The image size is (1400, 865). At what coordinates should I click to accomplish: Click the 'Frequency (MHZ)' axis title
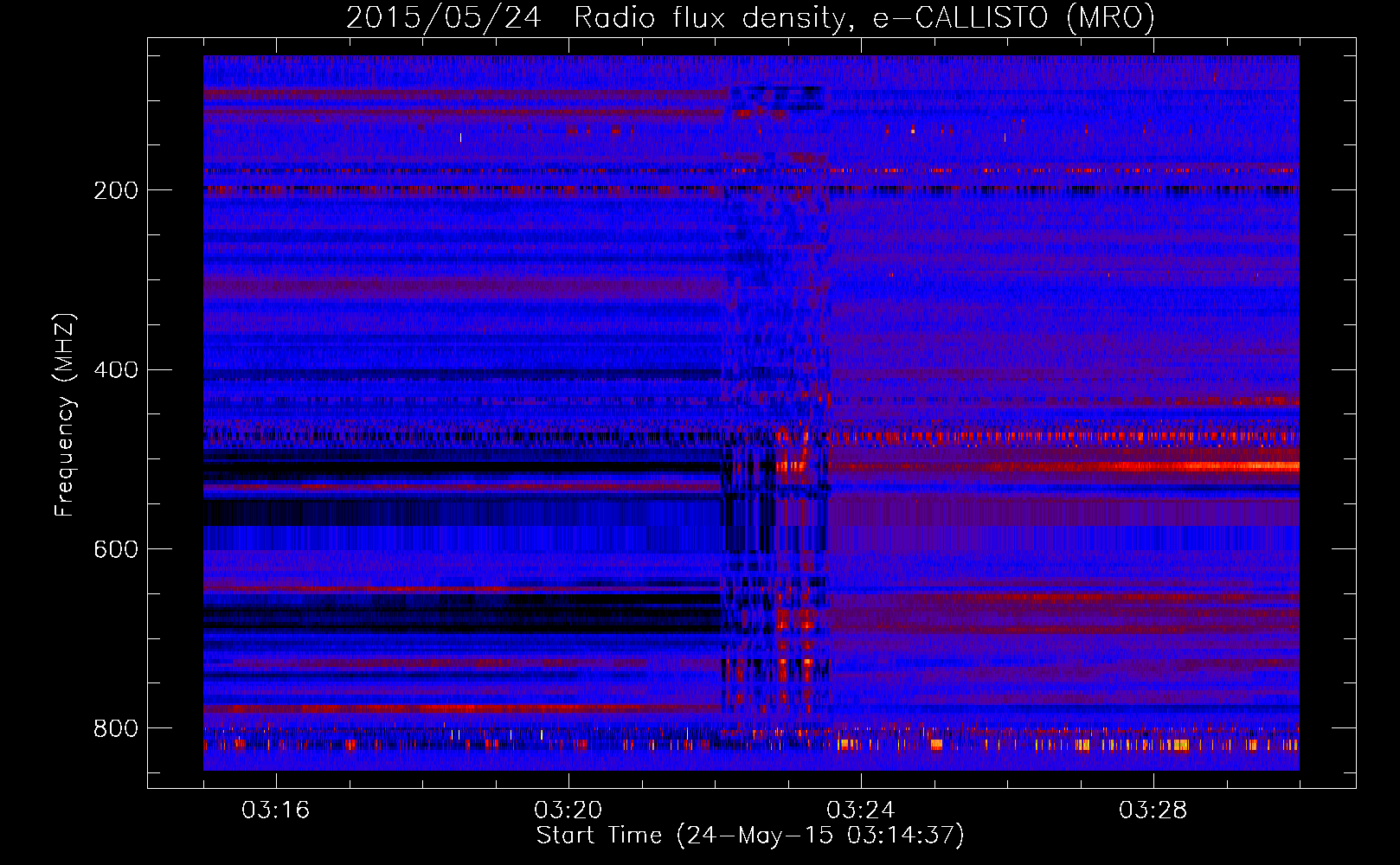point(65,414)
